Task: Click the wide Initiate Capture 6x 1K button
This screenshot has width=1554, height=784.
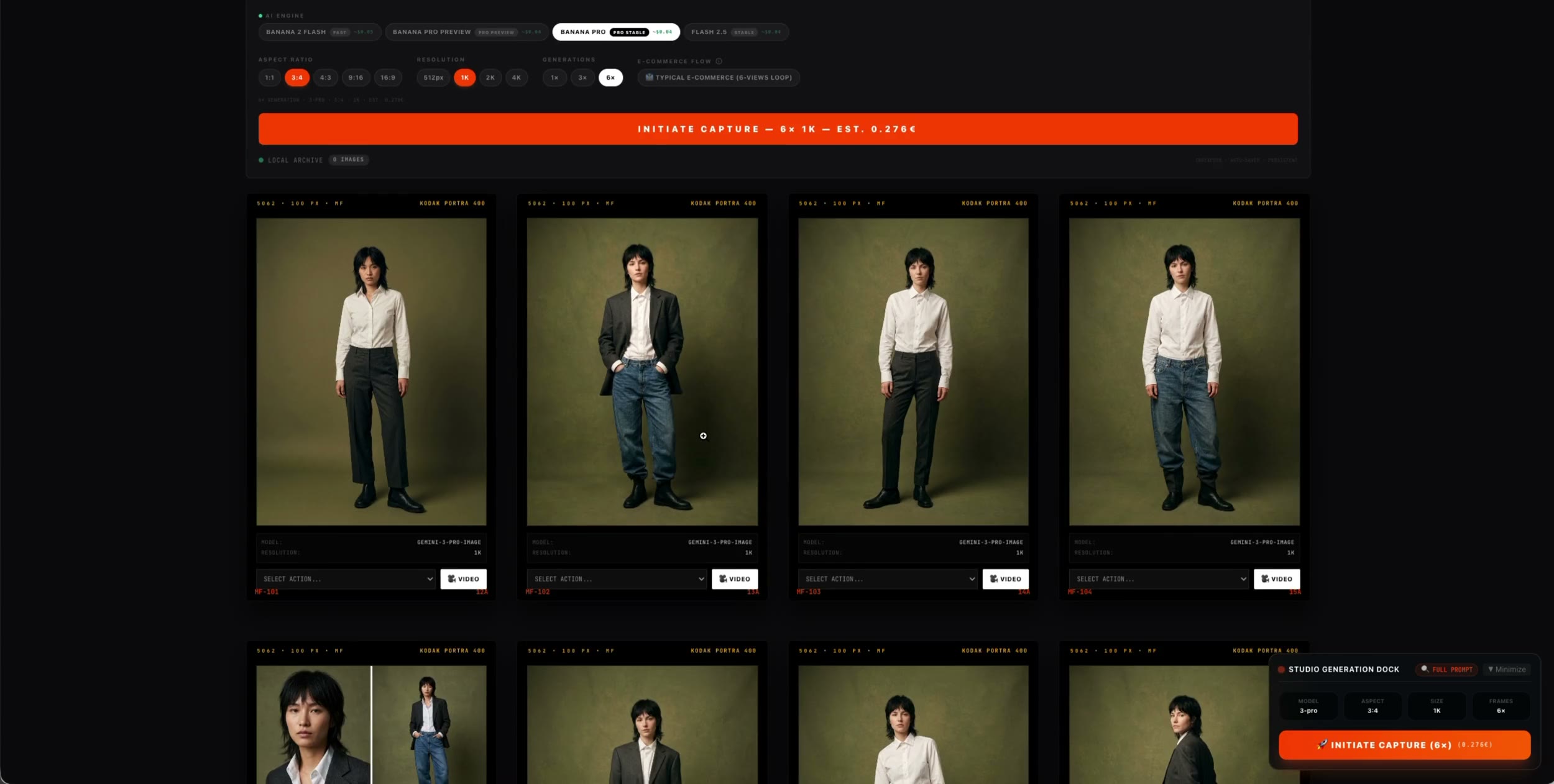Action: (x=778, y=129)
